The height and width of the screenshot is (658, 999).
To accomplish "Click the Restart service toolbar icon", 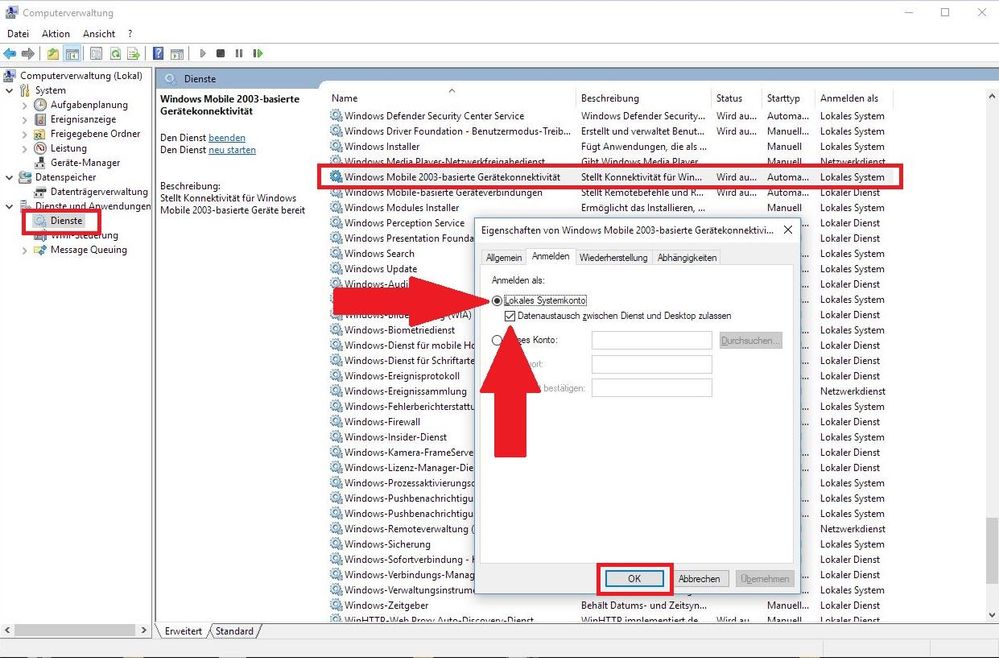I will point(257,53).
